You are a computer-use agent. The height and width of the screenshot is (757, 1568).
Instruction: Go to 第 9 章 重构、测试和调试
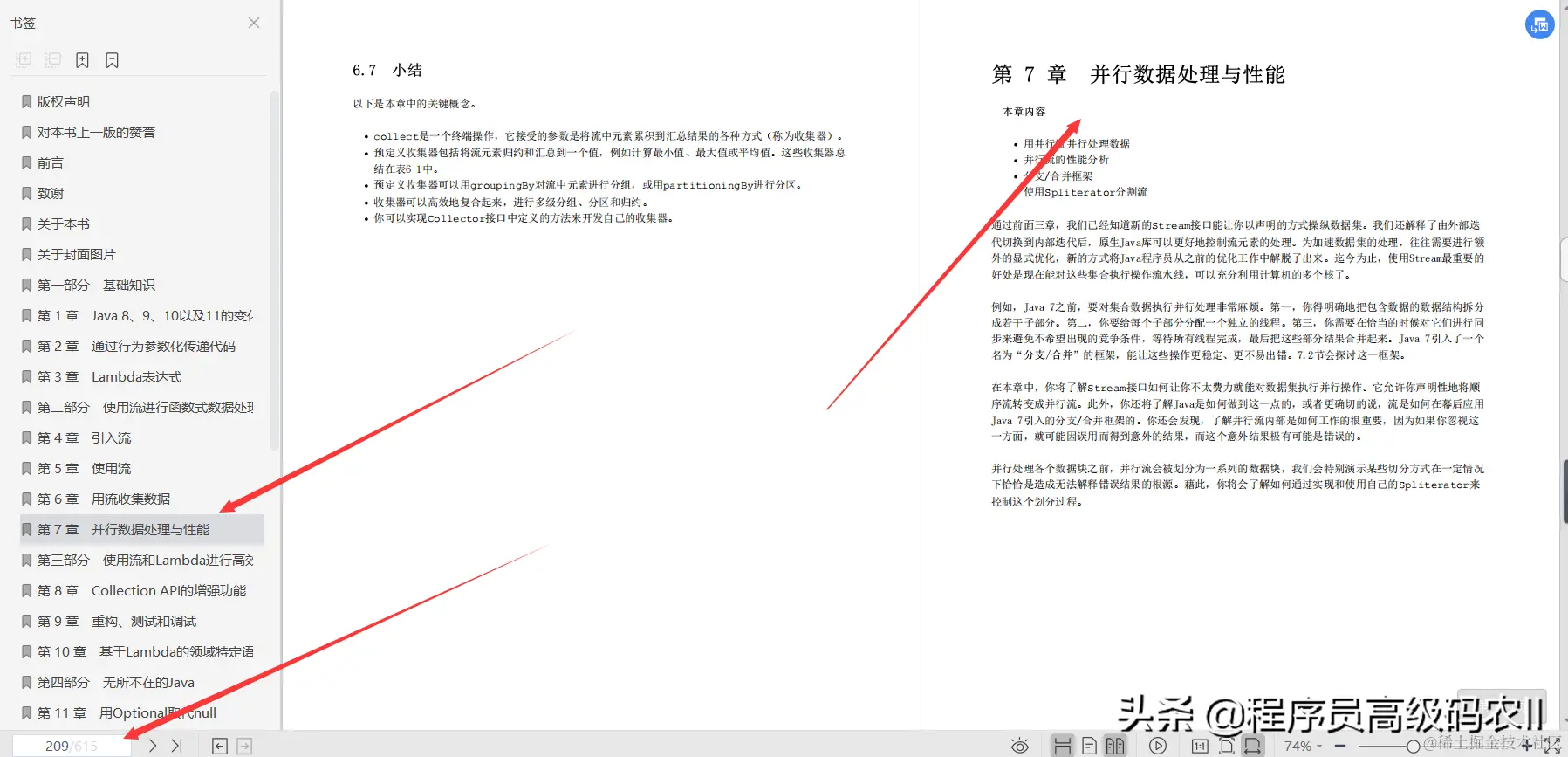[x=141, y=621]
